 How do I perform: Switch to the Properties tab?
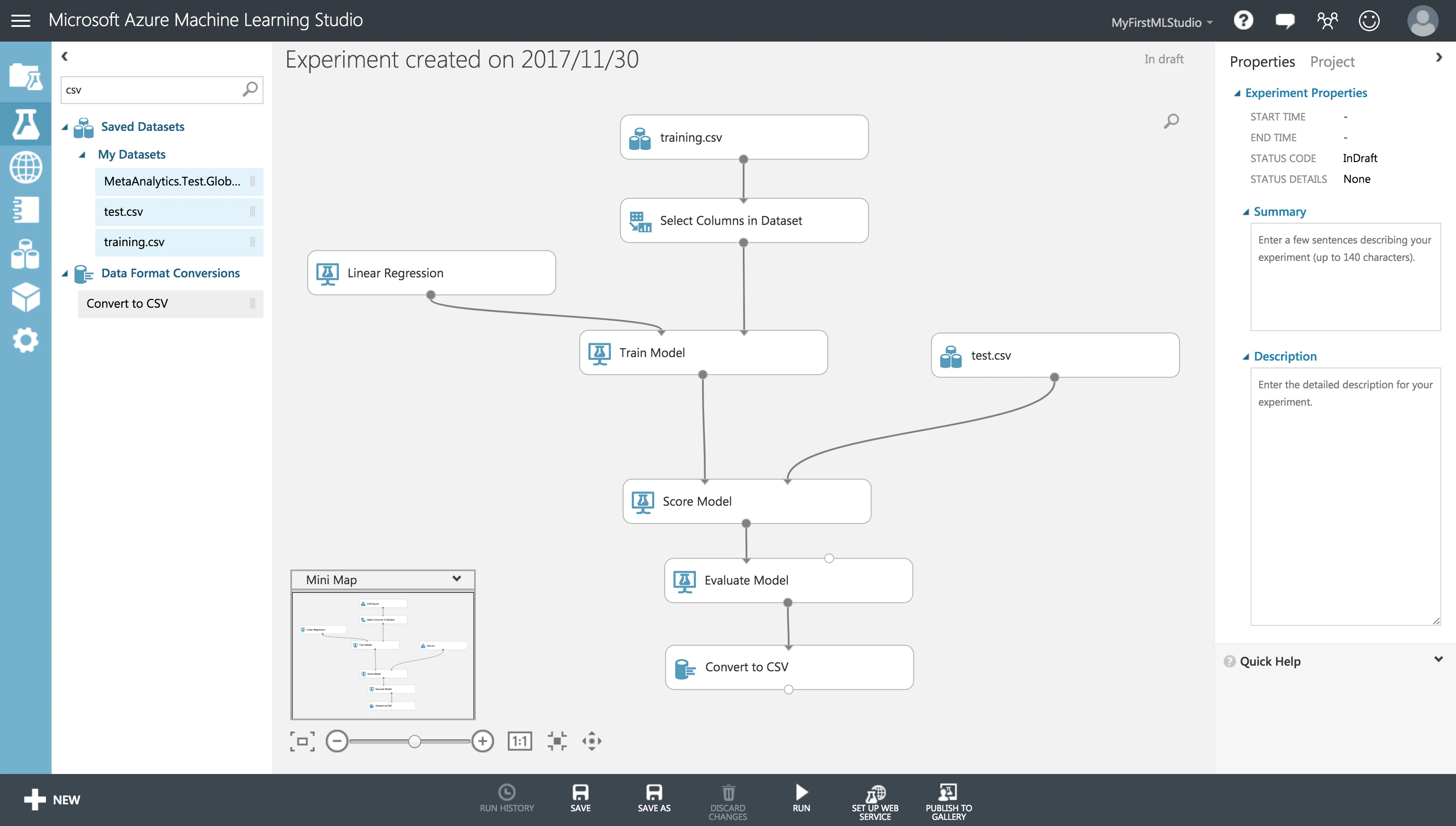point(1262,62)
